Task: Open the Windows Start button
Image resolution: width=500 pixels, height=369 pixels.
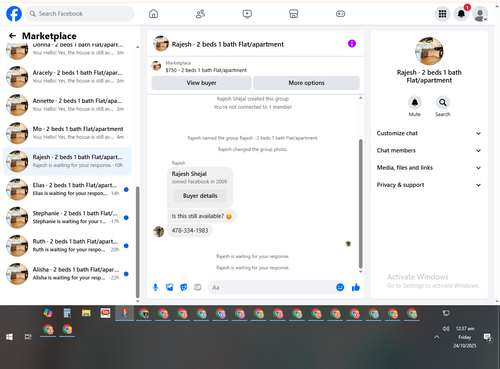Action: (x=9, y=337)
